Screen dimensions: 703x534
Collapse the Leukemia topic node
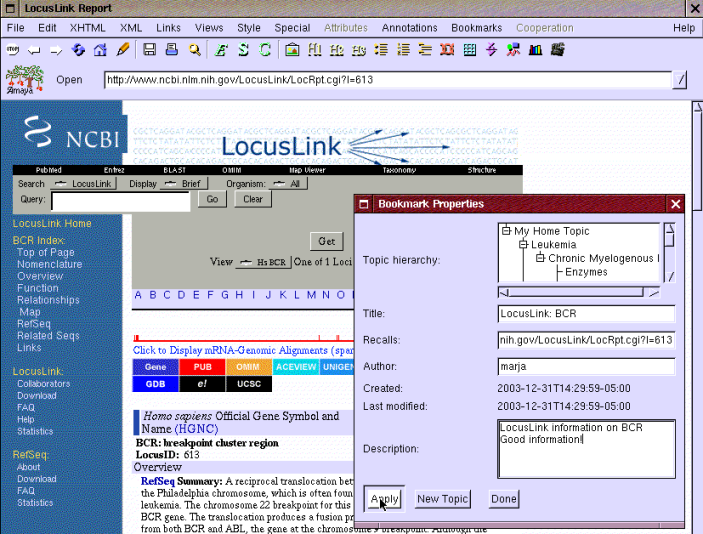(x=523, y=244)
